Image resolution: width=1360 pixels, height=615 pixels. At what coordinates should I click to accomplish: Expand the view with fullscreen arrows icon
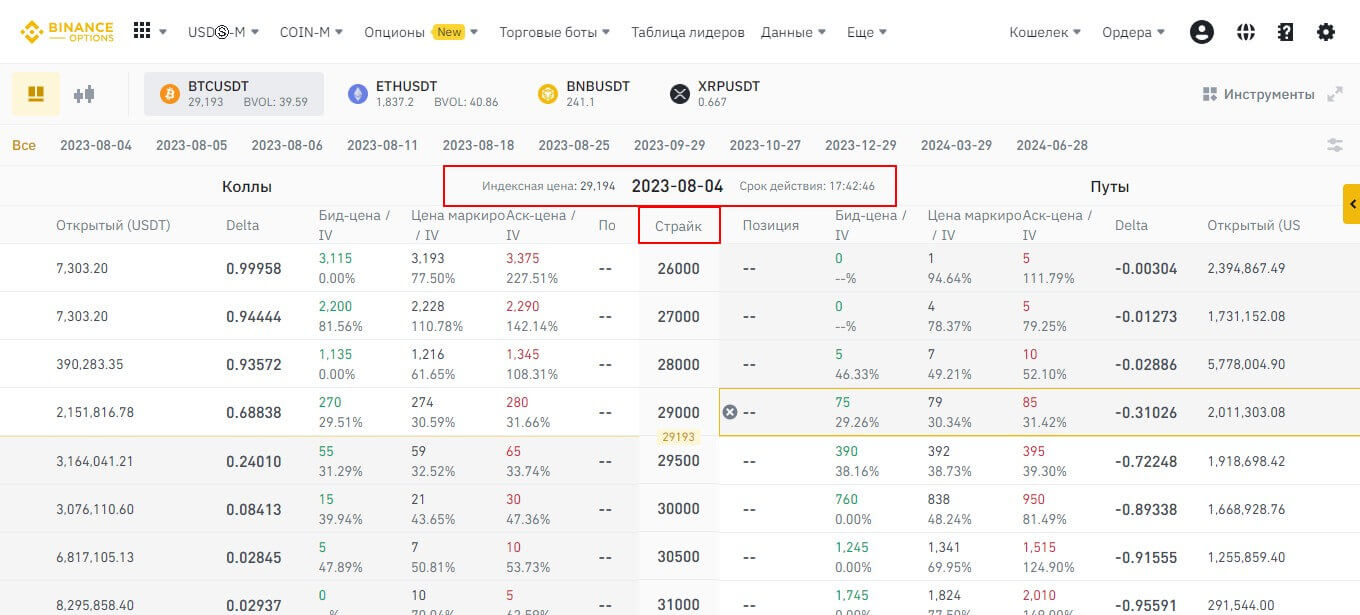[x=1335, y=94]
